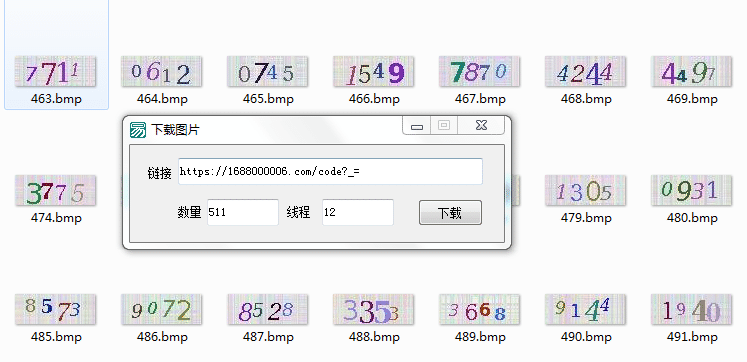Select the 479.bmp image file
Image resolution: width=747 pixels, height=362 pixels.
tap(585, 191)
